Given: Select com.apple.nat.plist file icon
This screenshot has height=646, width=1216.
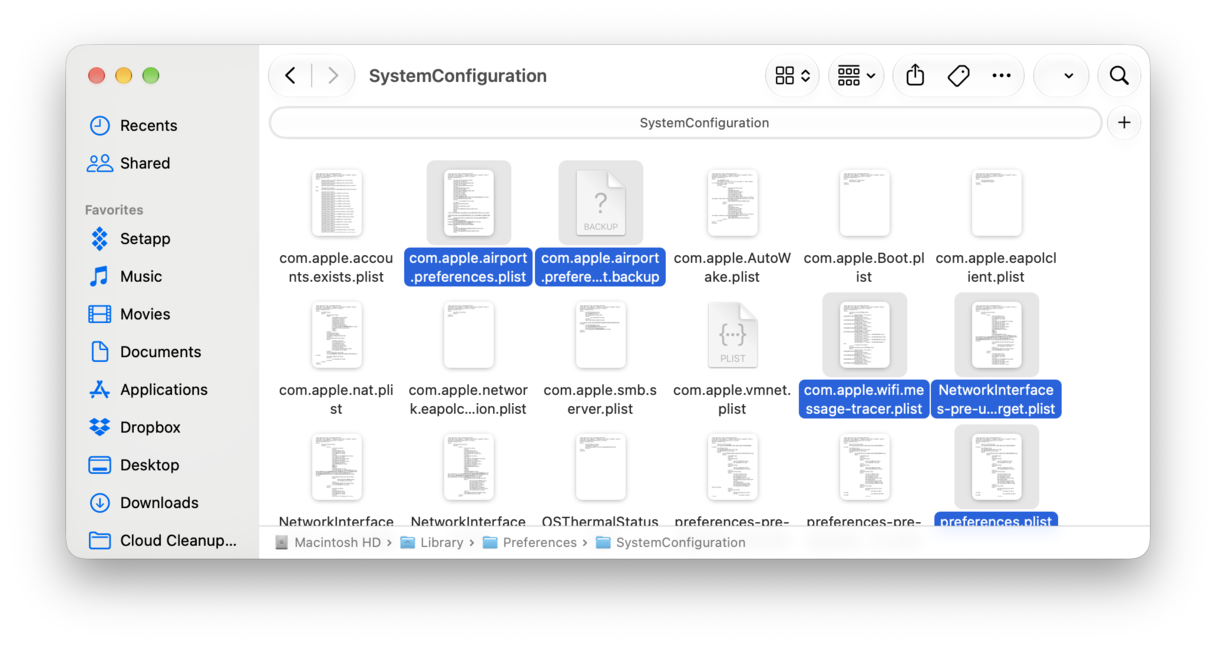Looking at the screenshot, I should (x=336, y=335).
